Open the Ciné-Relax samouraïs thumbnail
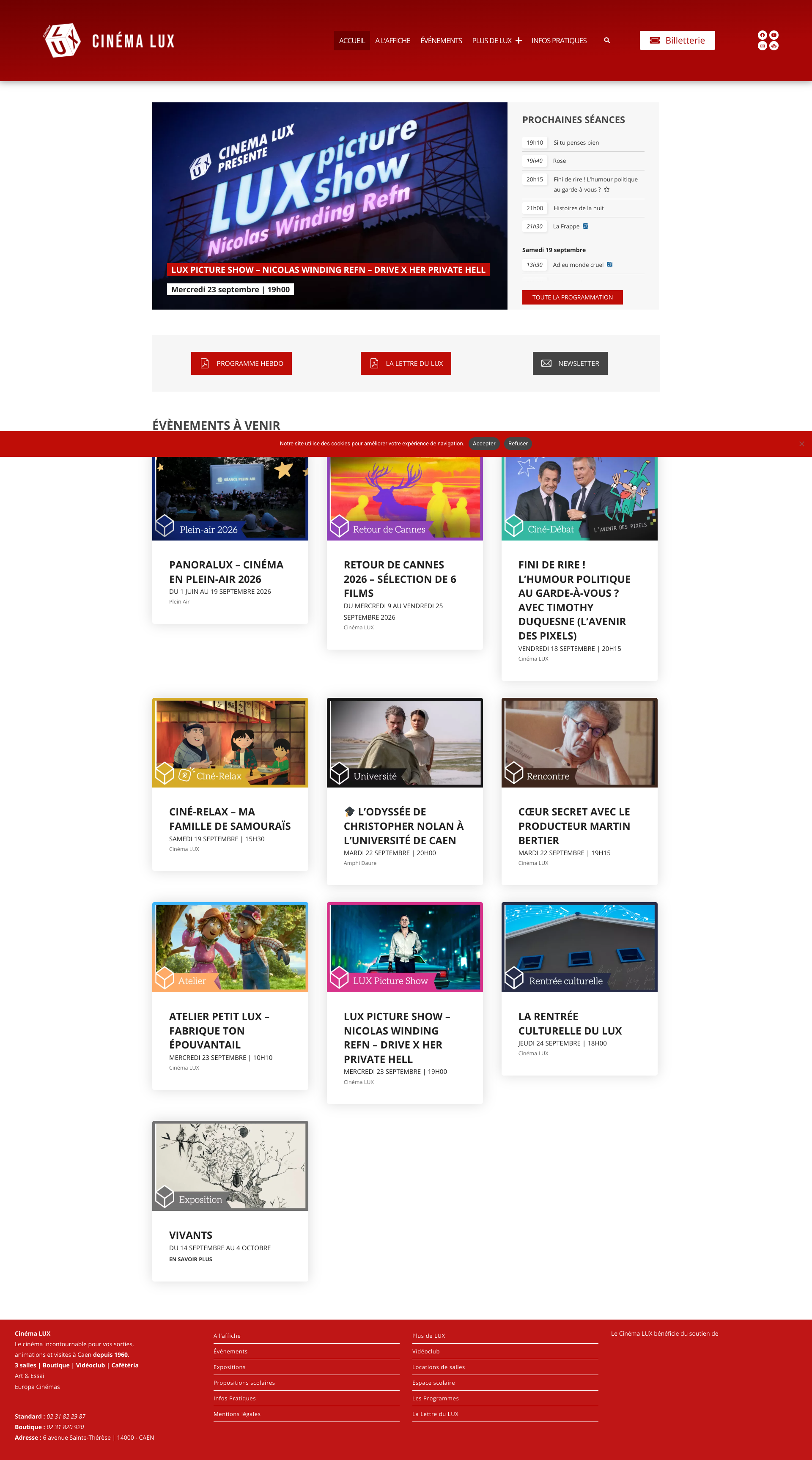The width and height of the screenshot is (812, 1460). [x=230, y=742]
